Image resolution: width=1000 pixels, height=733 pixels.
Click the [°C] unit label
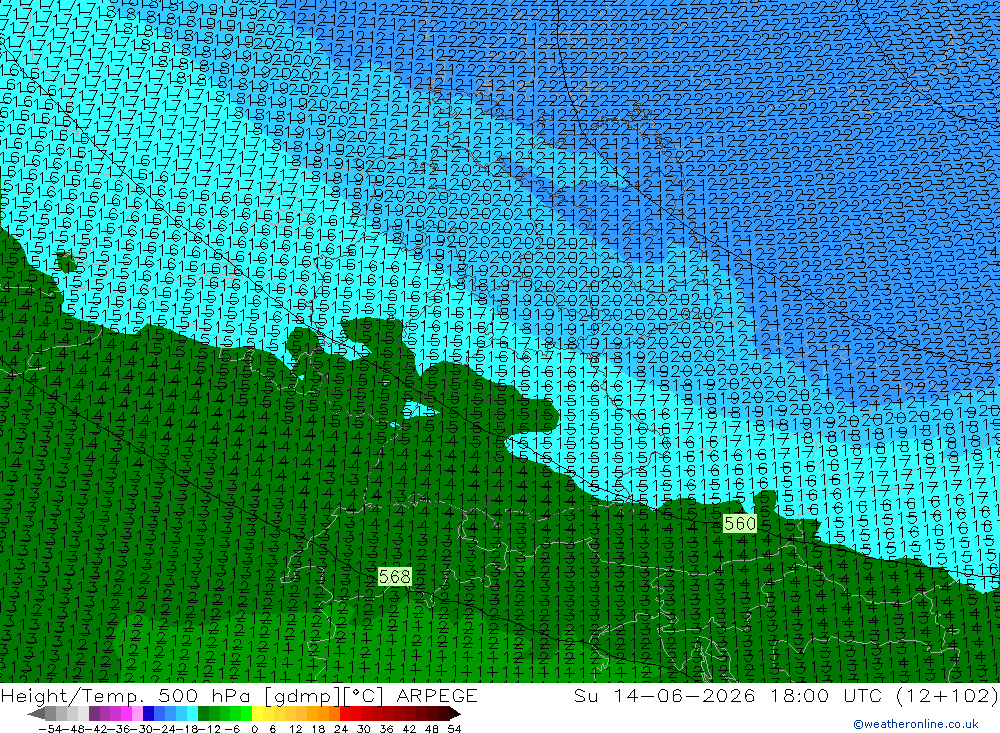click(364, 696)
